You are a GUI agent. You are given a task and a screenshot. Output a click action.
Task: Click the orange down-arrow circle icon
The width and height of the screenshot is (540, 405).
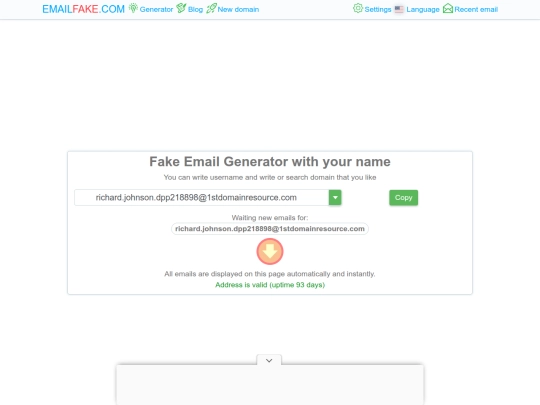(x=270, y=251)
